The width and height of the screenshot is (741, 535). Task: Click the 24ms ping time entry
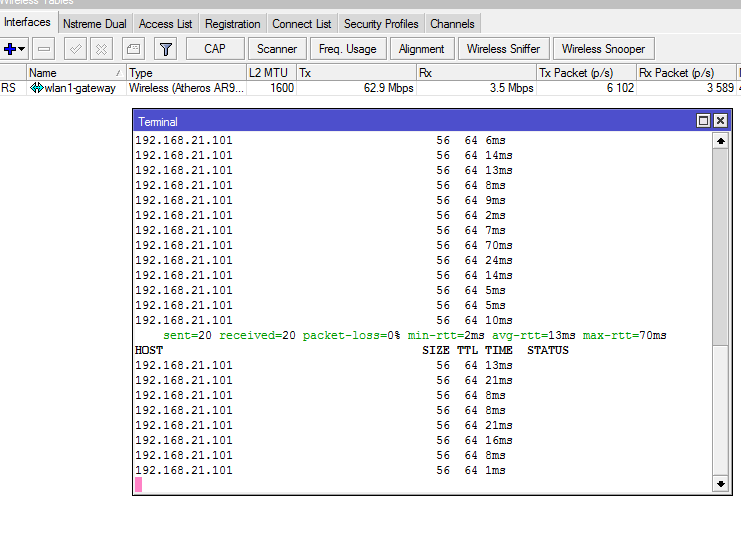(x=499, y=260)
